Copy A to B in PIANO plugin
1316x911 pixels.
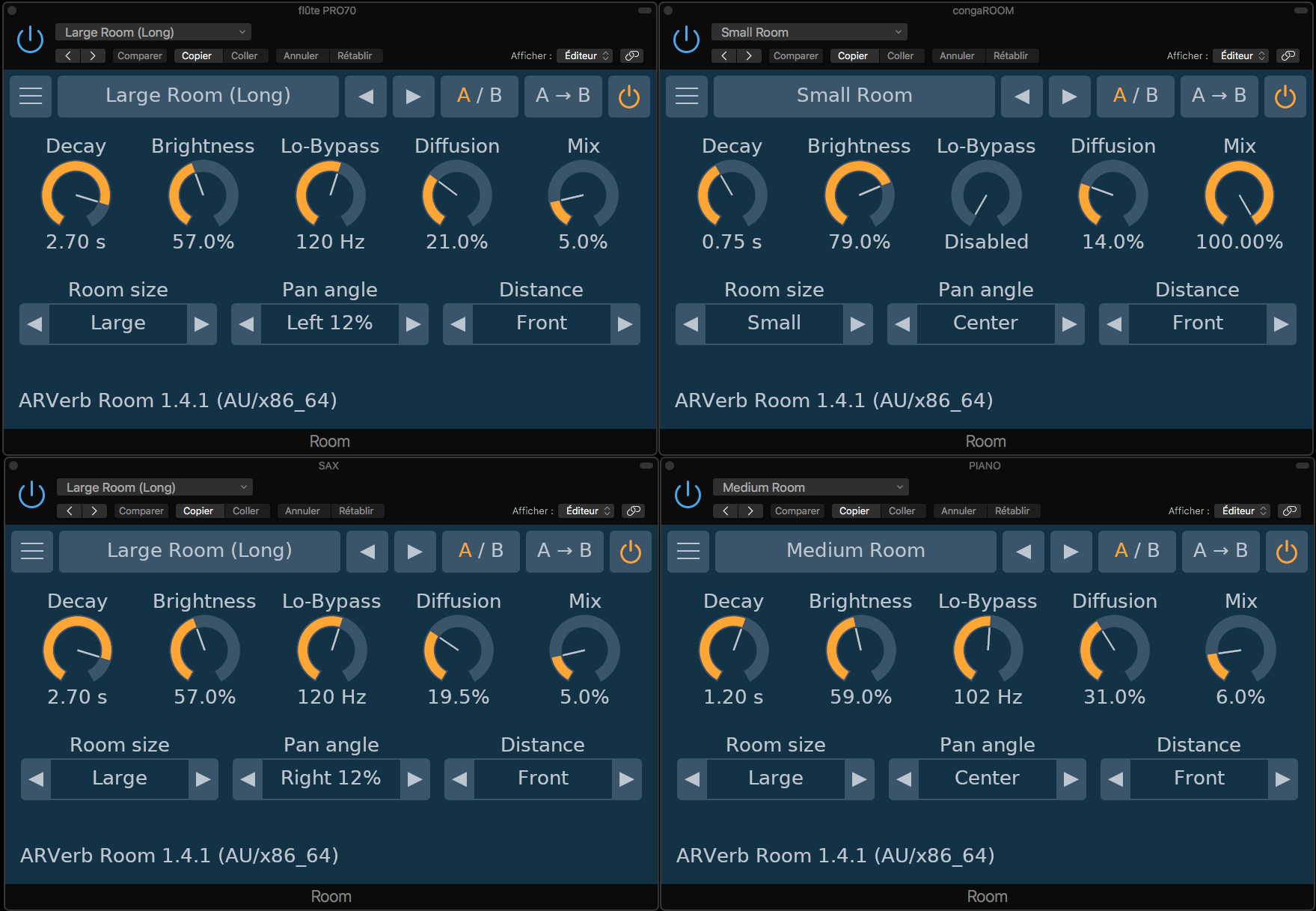coord(1221,551)
